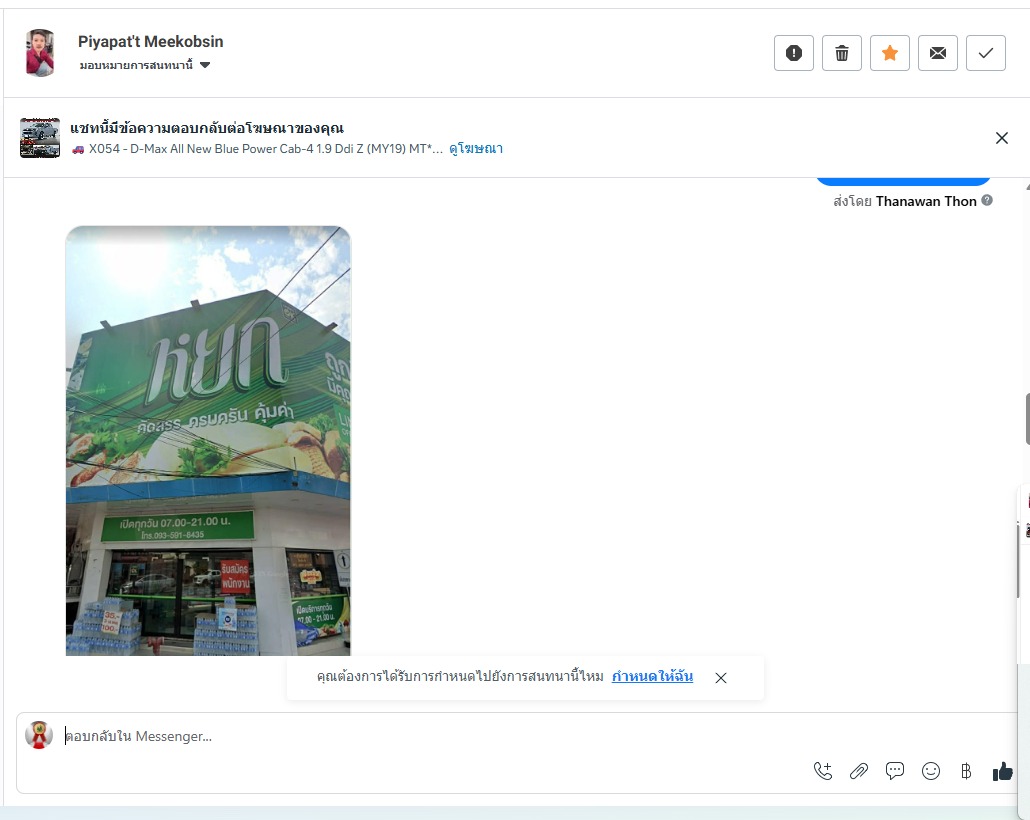Open the conversation assignment dropdown
The image size is (1030, 820).
click(145, 65)
